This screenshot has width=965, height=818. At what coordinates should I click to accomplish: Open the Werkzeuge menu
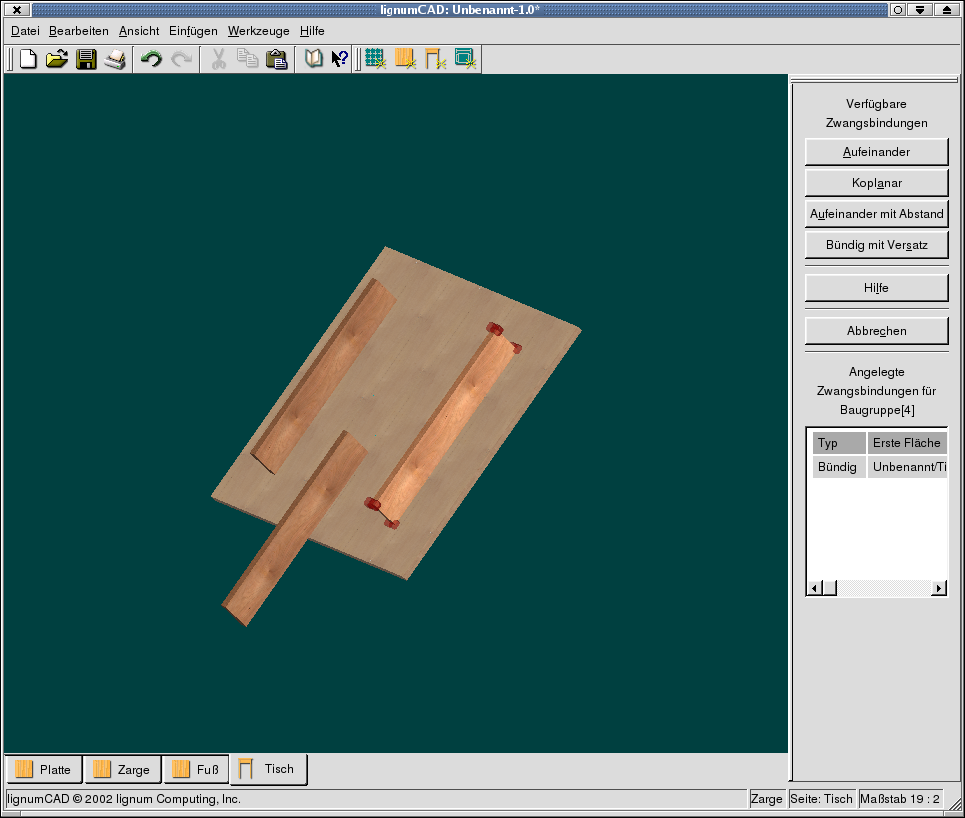coord(258,31)
